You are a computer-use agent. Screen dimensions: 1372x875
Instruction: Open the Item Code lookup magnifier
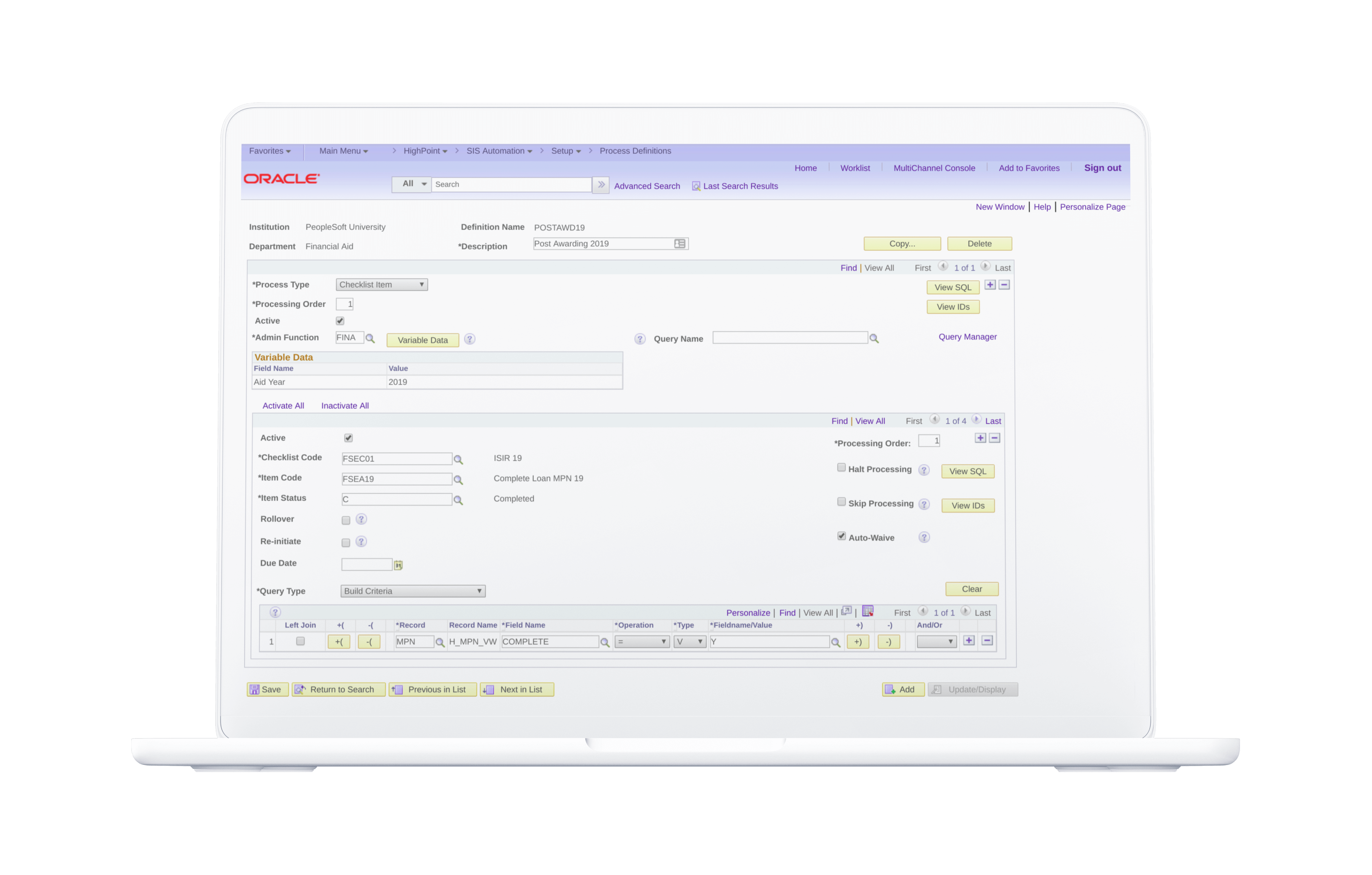click(458, 480)
